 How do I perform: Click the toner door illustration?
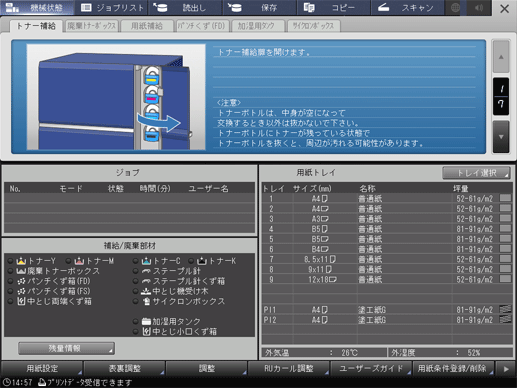coord(116,97)
